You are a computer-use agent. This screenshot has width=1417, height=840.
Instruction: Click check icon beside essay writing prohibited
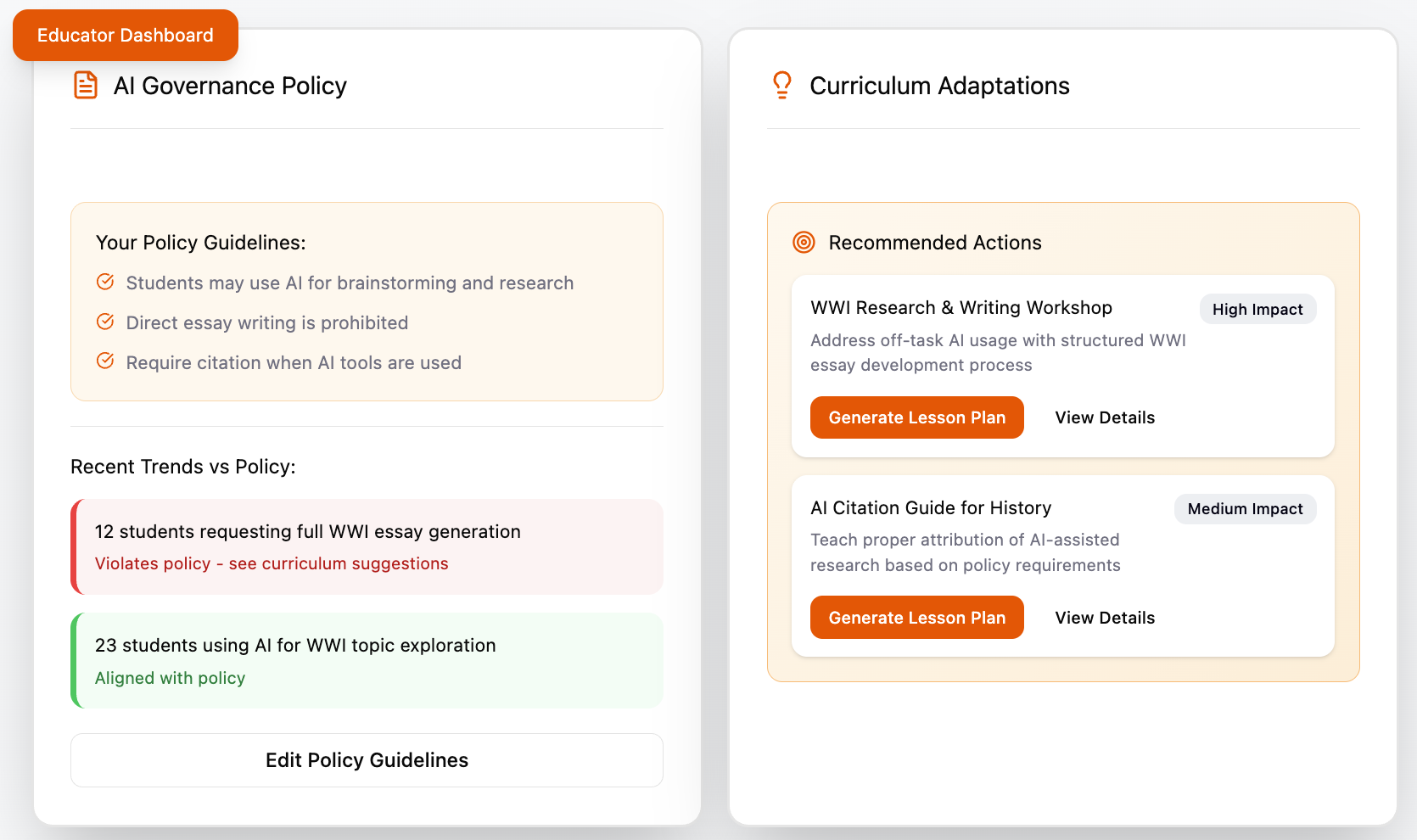pyautogui.click(x=105, y=322)
